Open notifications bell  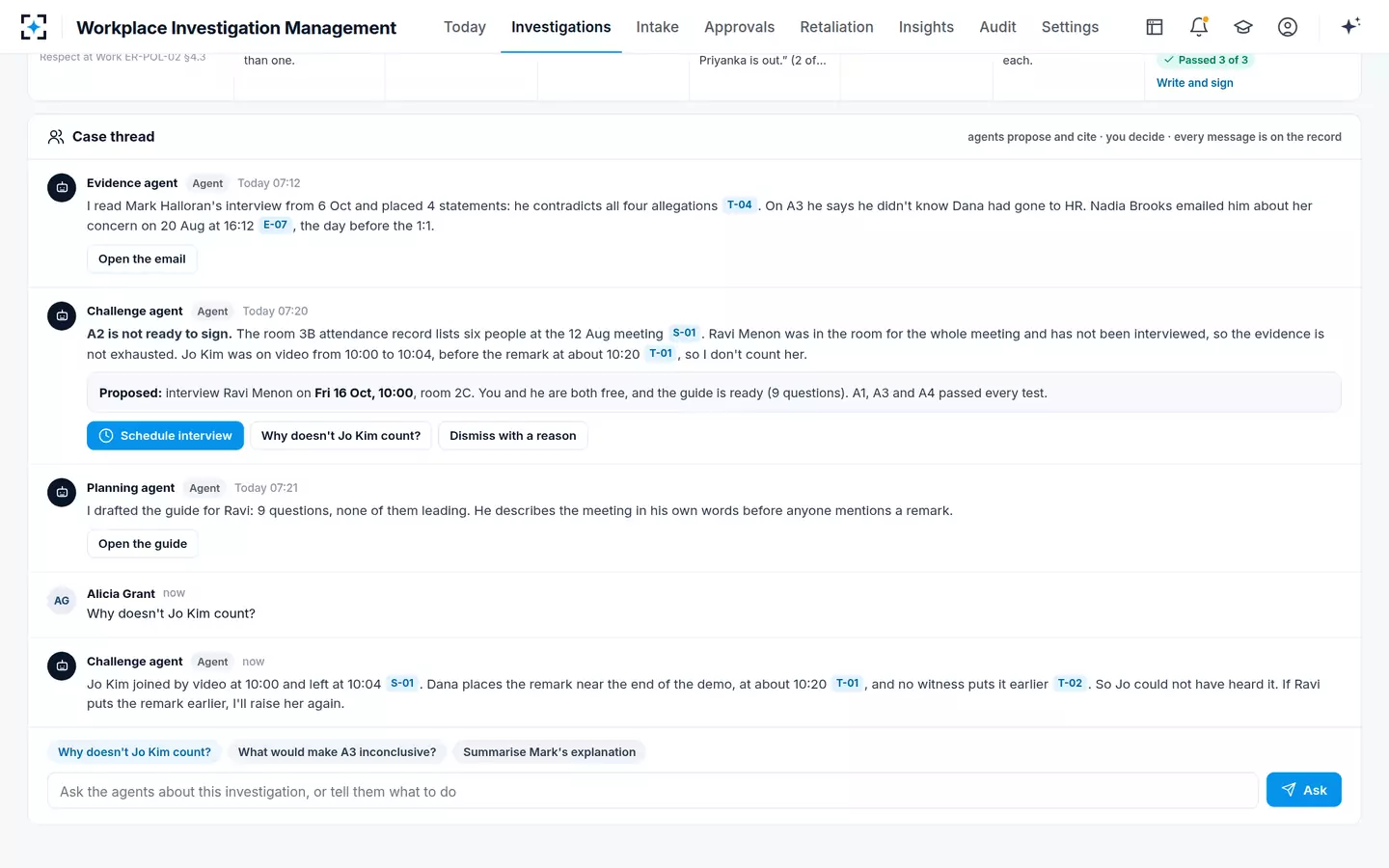click(x=1199, y=27)
